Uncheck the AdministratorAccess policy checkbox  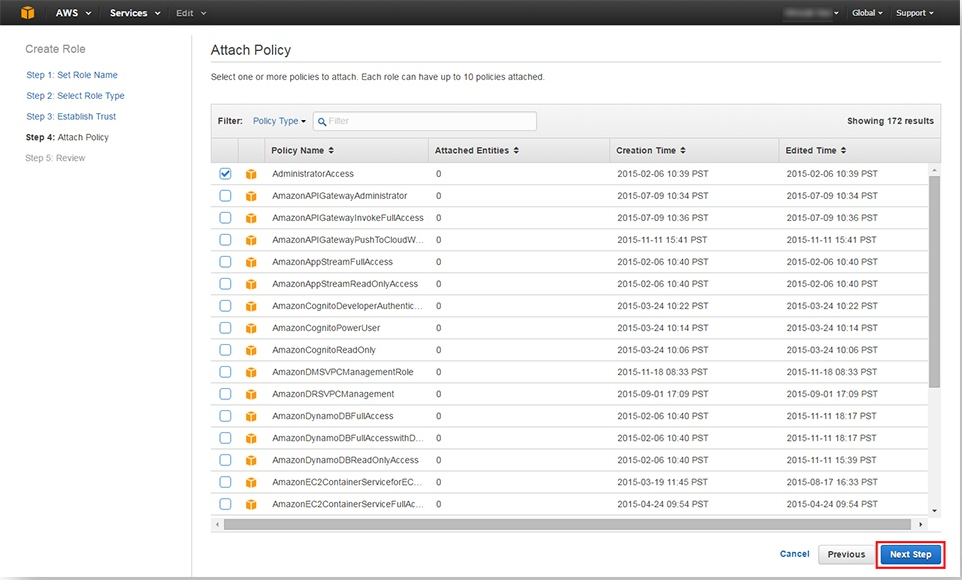[225, 174]
